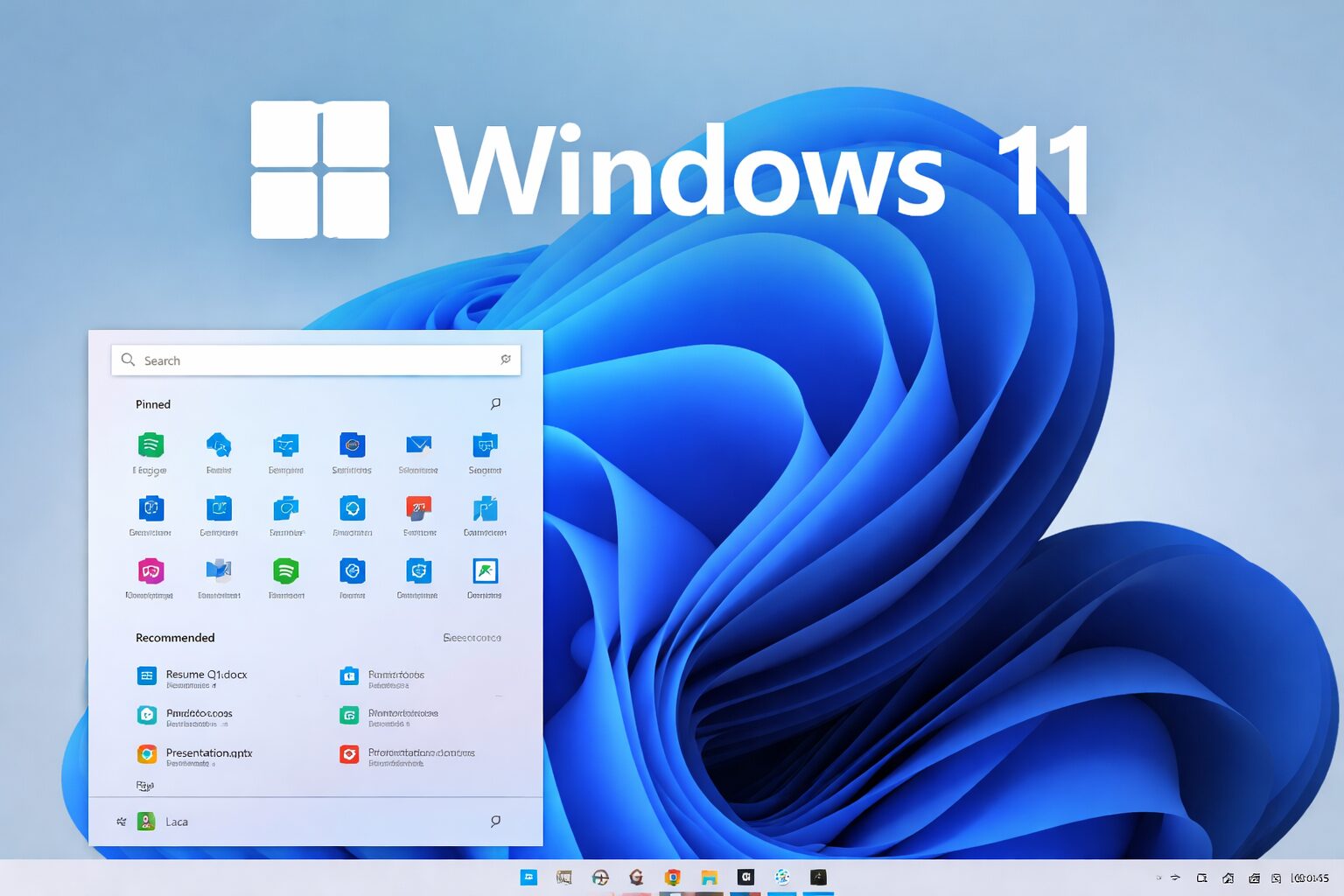
Task: Click the magnifier icon in the search bar
Action: point(128,360)
